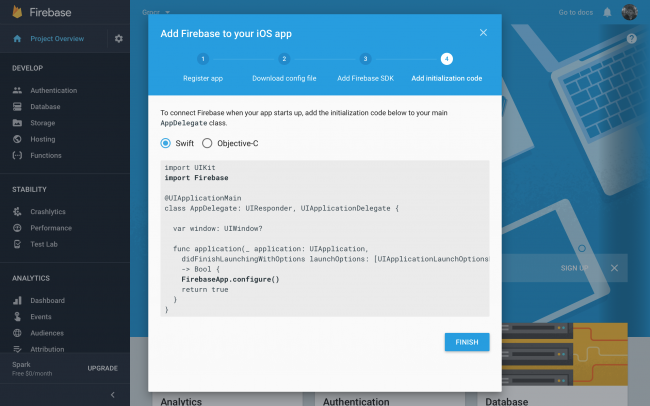The height and width of the screenshot is (406, 650).
Task: Click the Spark plan label
Action: [21, 365]
